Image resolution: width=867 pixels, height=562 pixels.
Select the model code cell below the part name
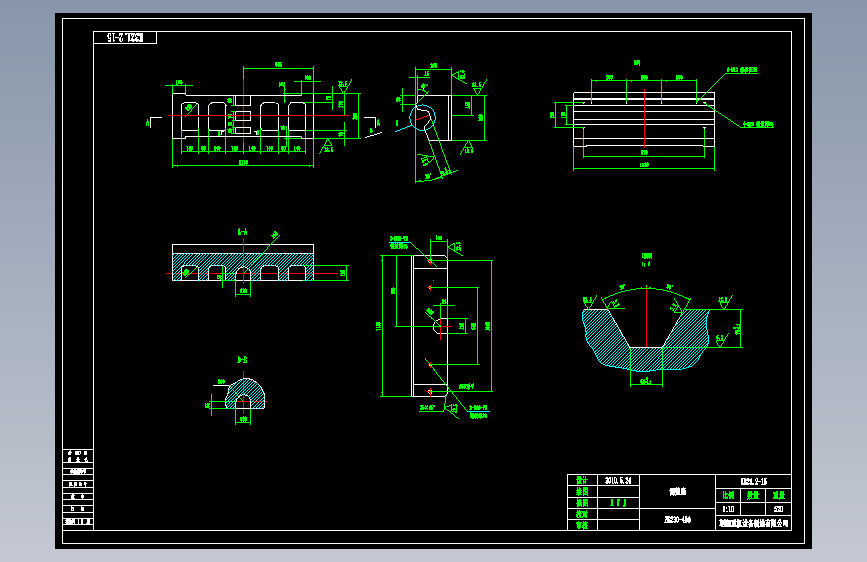[677, 519]
